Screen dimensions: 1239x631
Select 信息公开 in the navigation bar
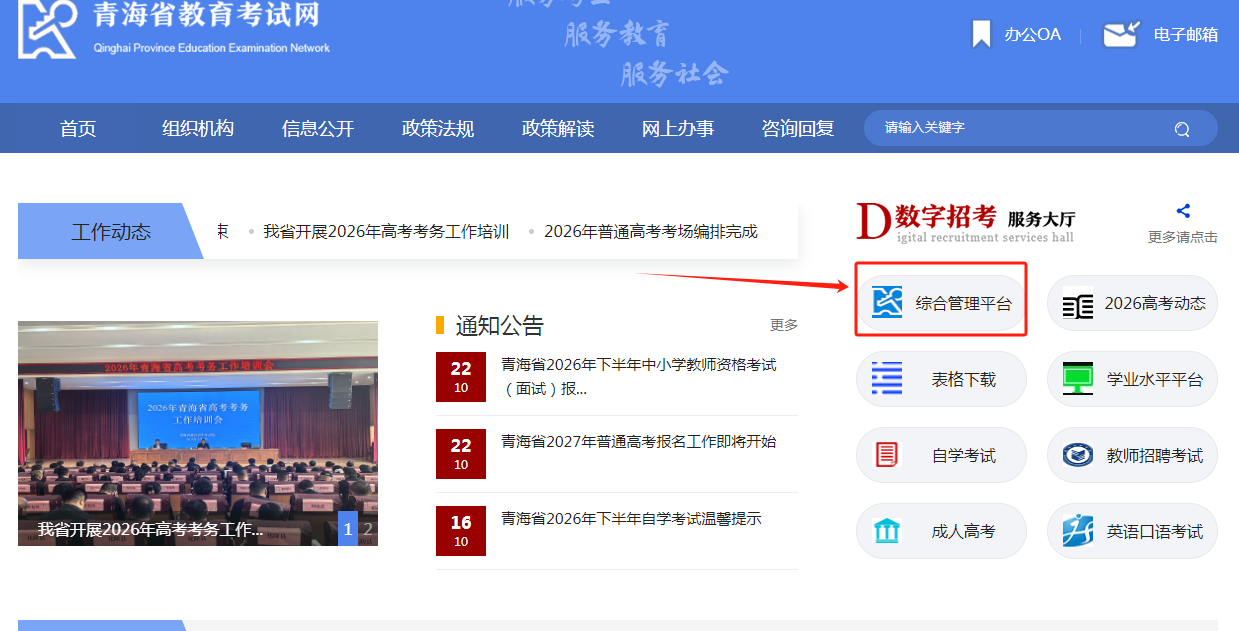click(x=318, y=128)
